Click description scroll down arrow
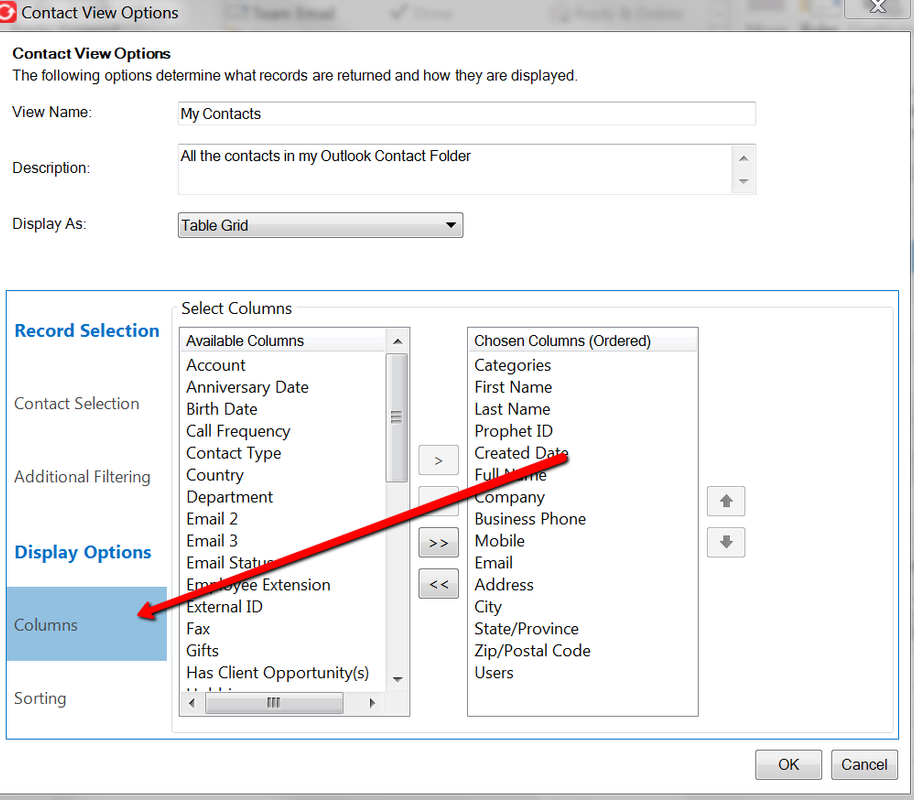 tap(743, 181)
